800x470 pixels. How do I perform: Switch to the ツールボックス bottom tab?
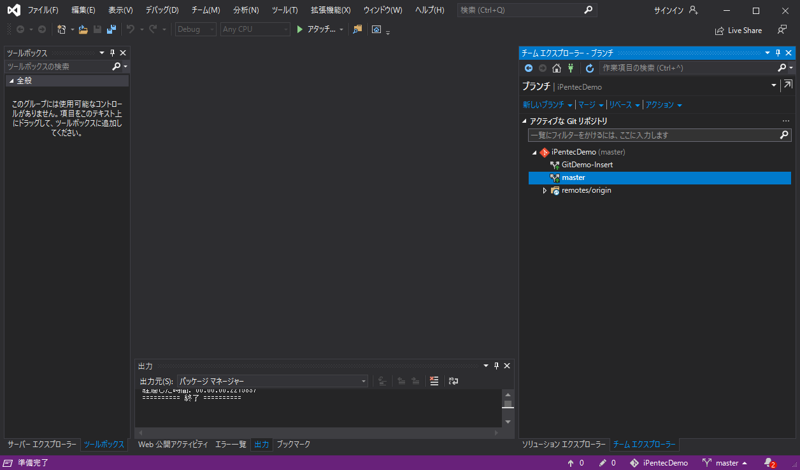tap(104, 444)
